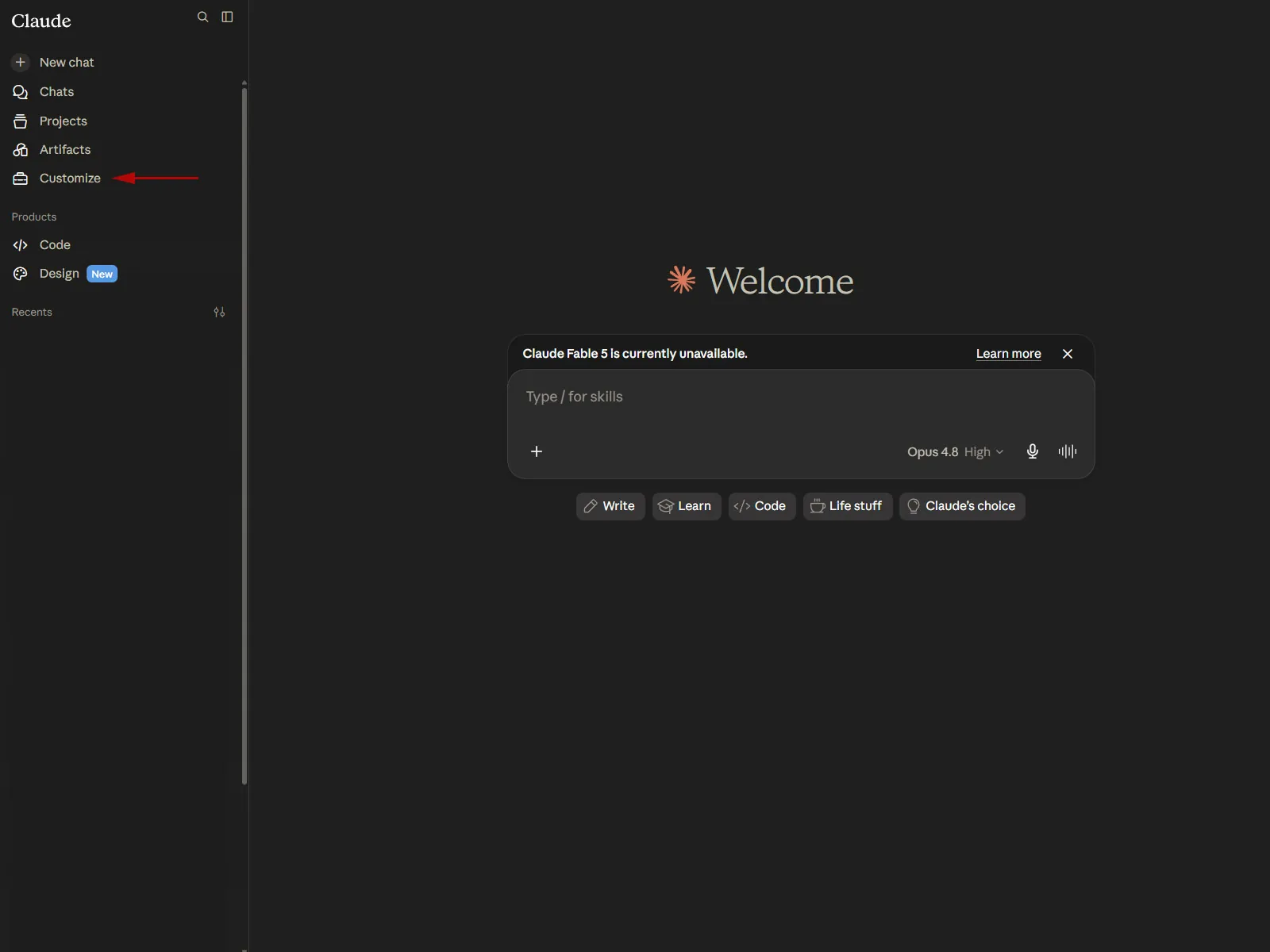Start dictation with the microphone icon
1270x952 pixels.
tap(1033, 451)
